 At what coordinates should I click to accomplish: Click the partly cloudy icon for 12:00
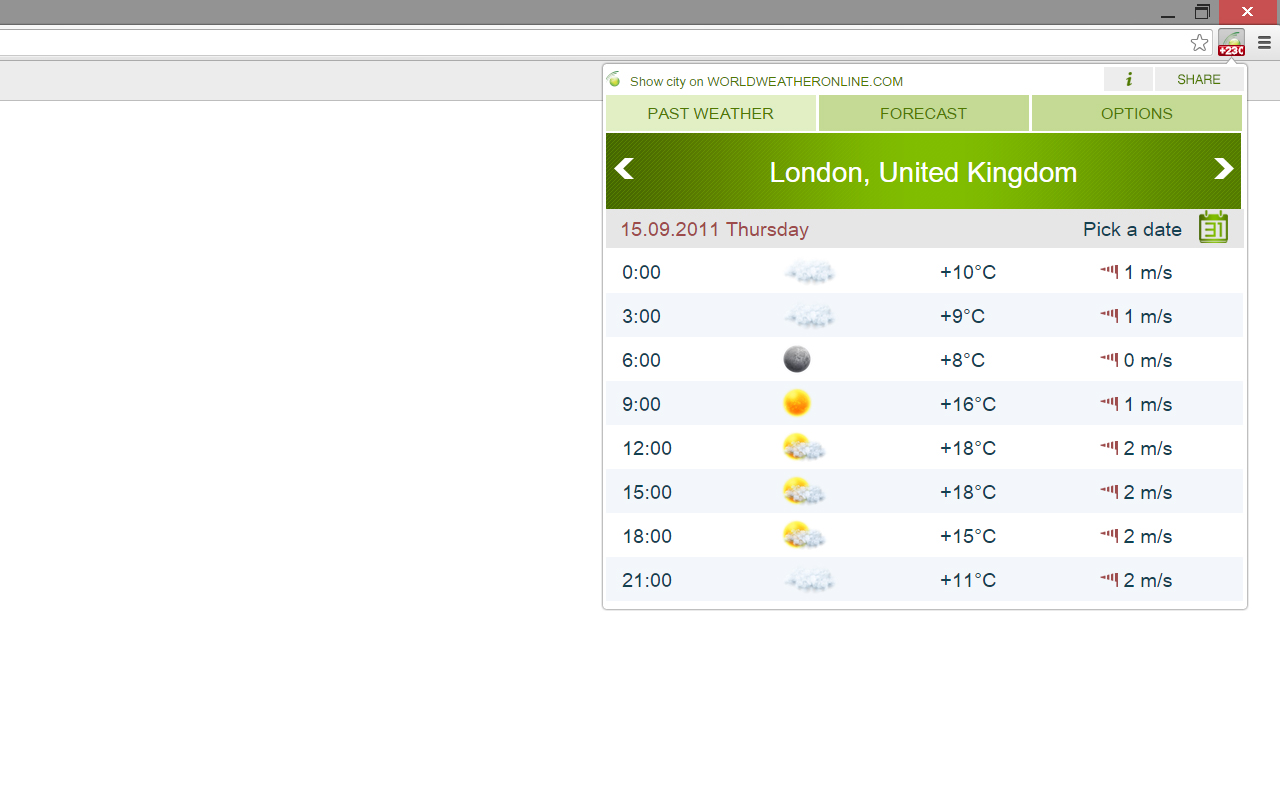(804, 447)
